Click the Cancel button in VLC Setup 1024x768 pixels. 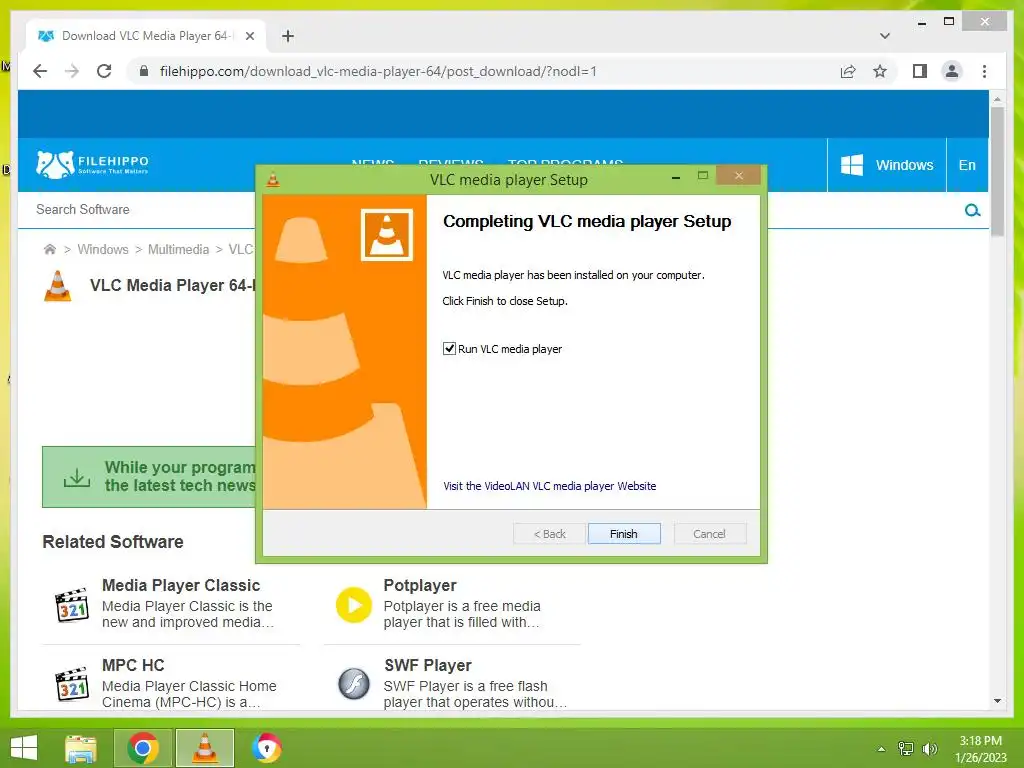click(x=709, y=534)
